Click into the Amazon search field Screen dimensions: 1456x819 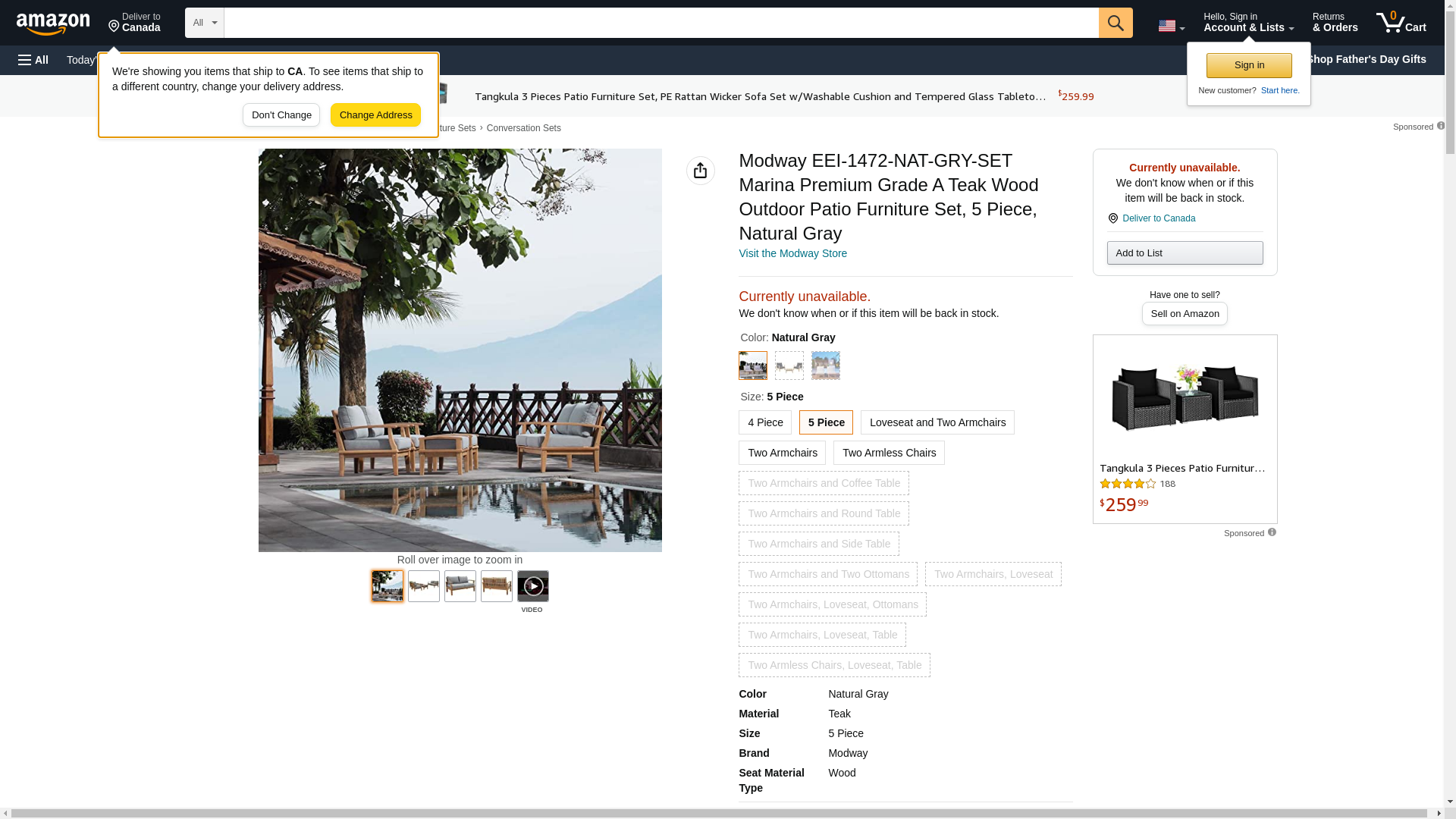click(x=660, y=23)
